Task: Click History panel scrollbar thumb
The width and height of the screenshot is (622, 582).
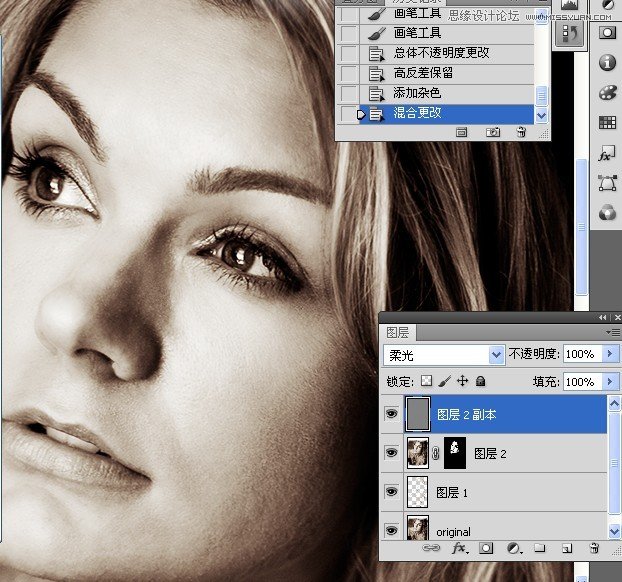Action: pos(541,96)
